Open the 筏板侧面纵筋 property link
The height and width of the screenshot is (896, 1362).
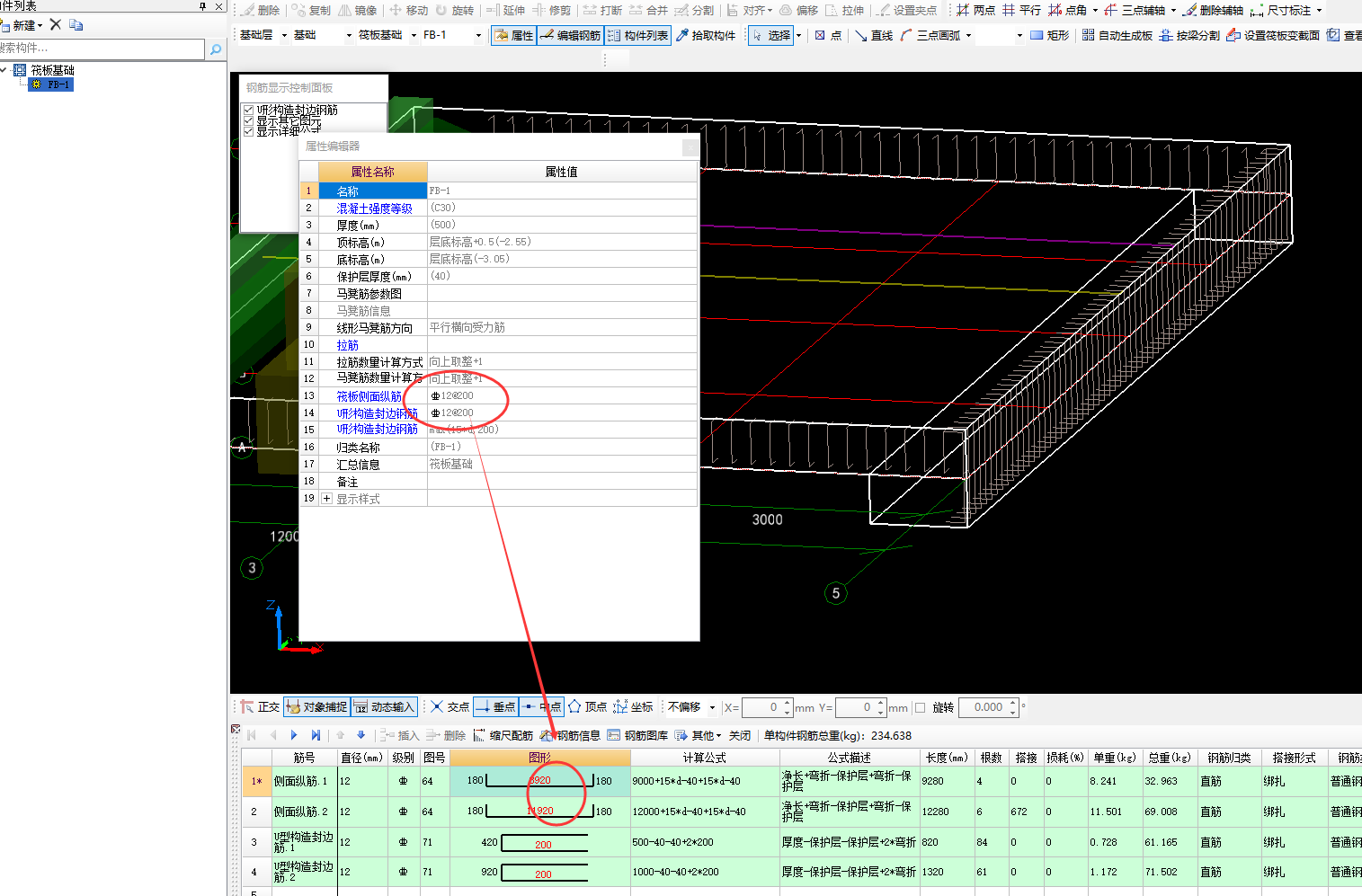(x=369, y=396)
